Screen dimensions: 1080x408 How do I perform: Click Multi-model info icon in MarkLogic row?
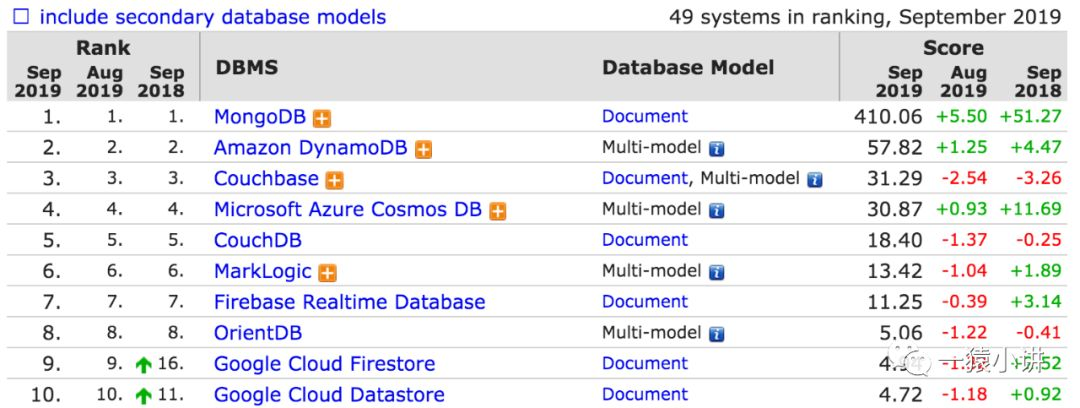(x=717, y=273)
